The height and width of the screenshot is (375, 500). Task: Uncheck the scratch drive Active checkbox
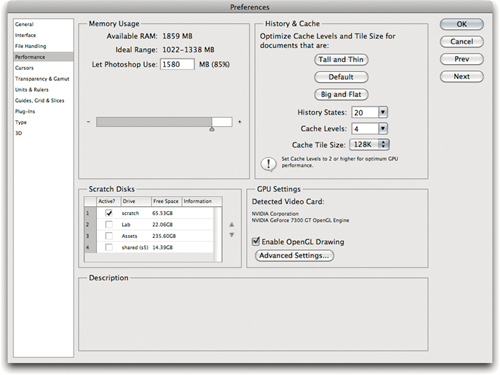pyautogui.click(x=109, y=213)
